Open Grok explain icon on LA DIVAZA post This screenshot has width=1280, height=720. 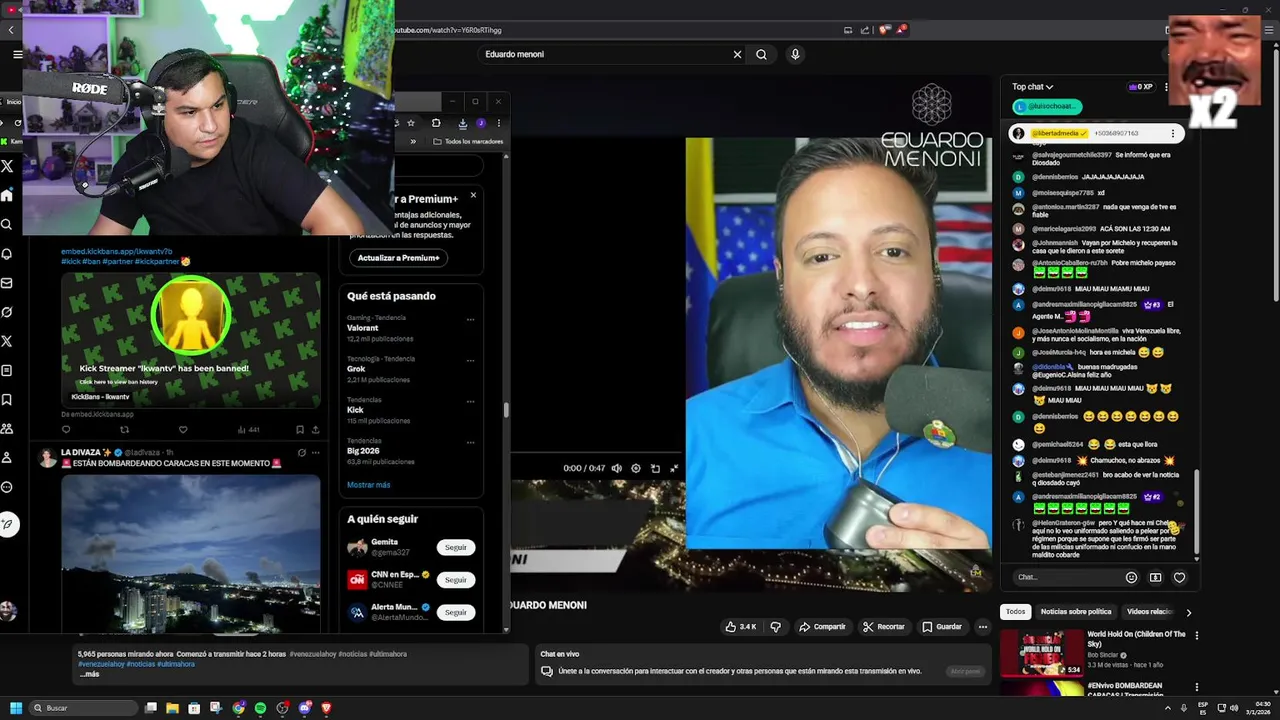[x=300, y=452]
